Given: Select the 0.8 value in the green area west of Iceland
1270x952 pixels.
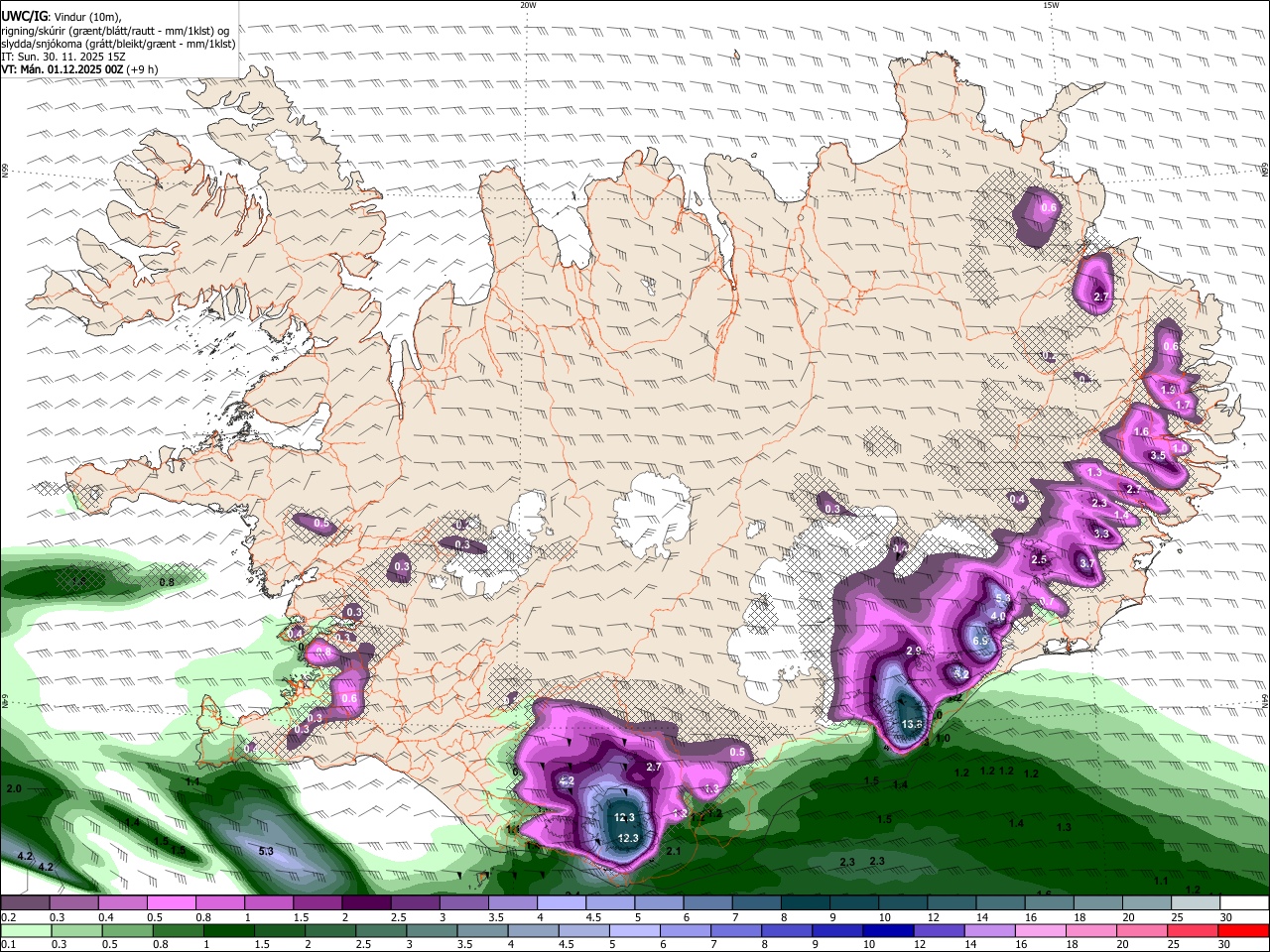Looking at the screenshot, I should [x=167, y=582].
